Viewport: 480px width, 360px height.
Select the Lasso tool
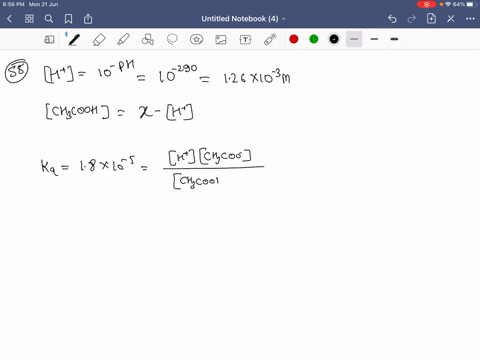[172, 40]
